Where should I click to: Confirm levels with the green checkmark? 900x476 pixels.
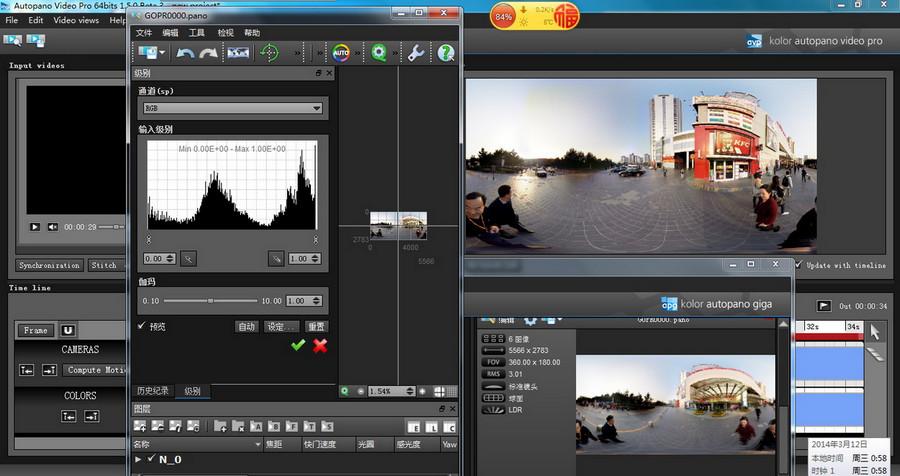[x=298, y=345]
